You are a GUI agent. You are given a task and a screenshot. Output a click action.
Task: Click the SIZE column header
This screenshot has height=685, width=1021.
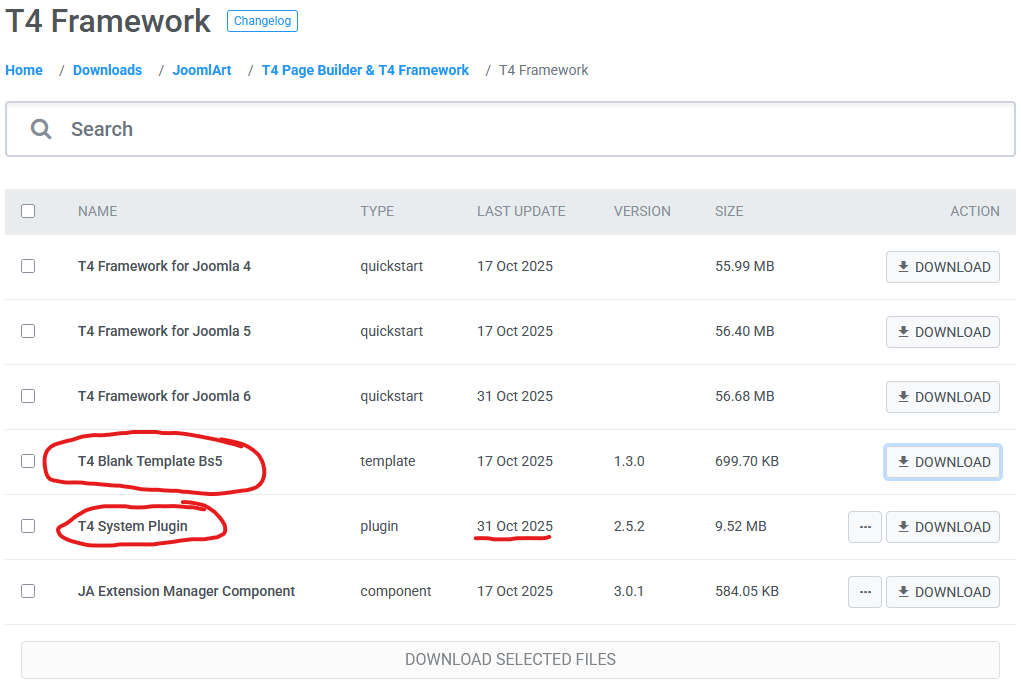pyautogui.click(x=729, y=211)
